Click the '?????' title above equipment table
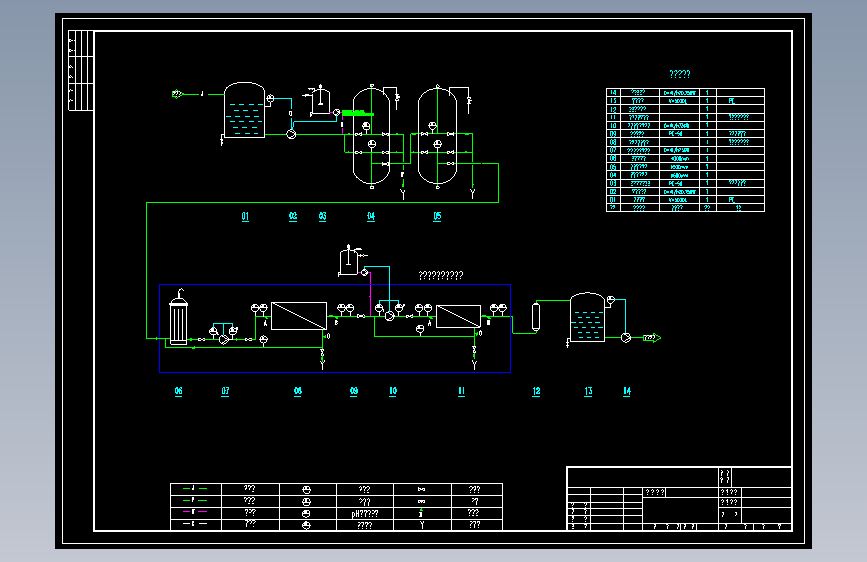This screenshot has width=867, height=562. 680,74
